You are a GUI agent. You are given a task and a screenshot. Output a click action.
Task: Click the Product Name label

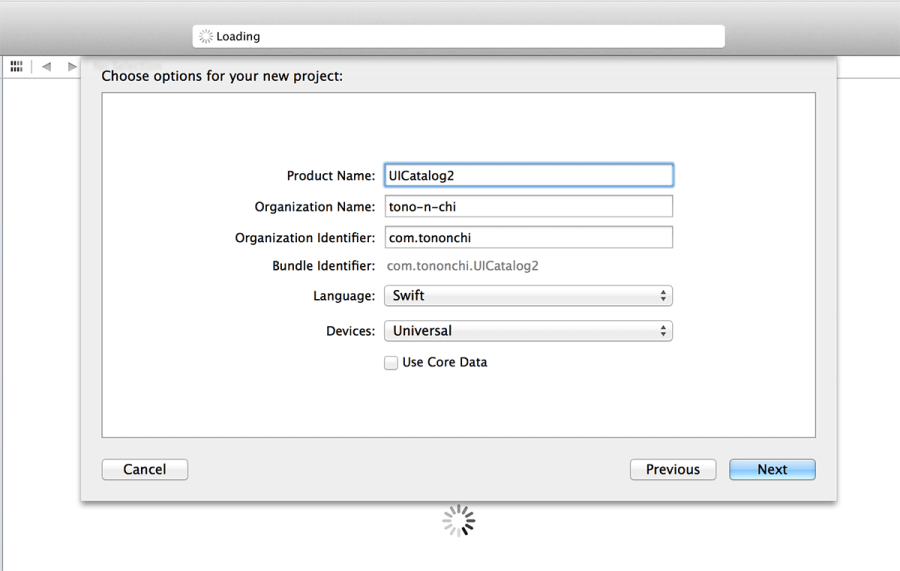(x=330, y=176)
